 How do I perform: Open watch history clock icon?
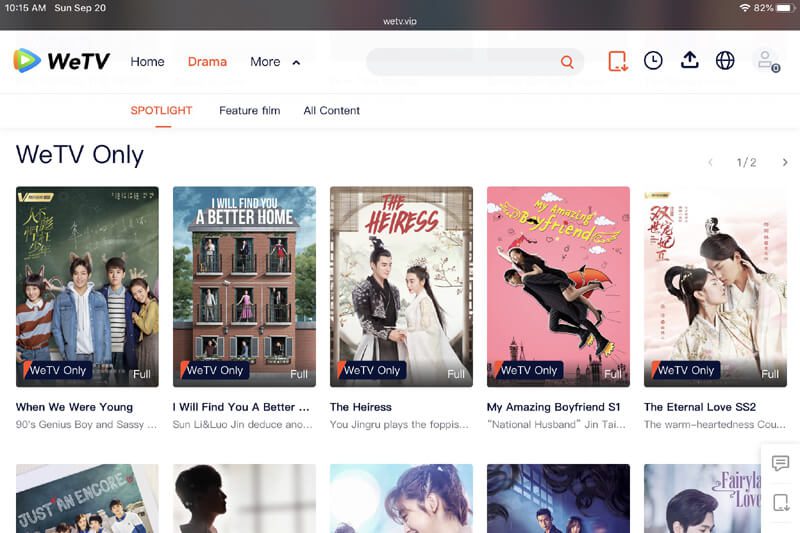(x=653, y=61)
